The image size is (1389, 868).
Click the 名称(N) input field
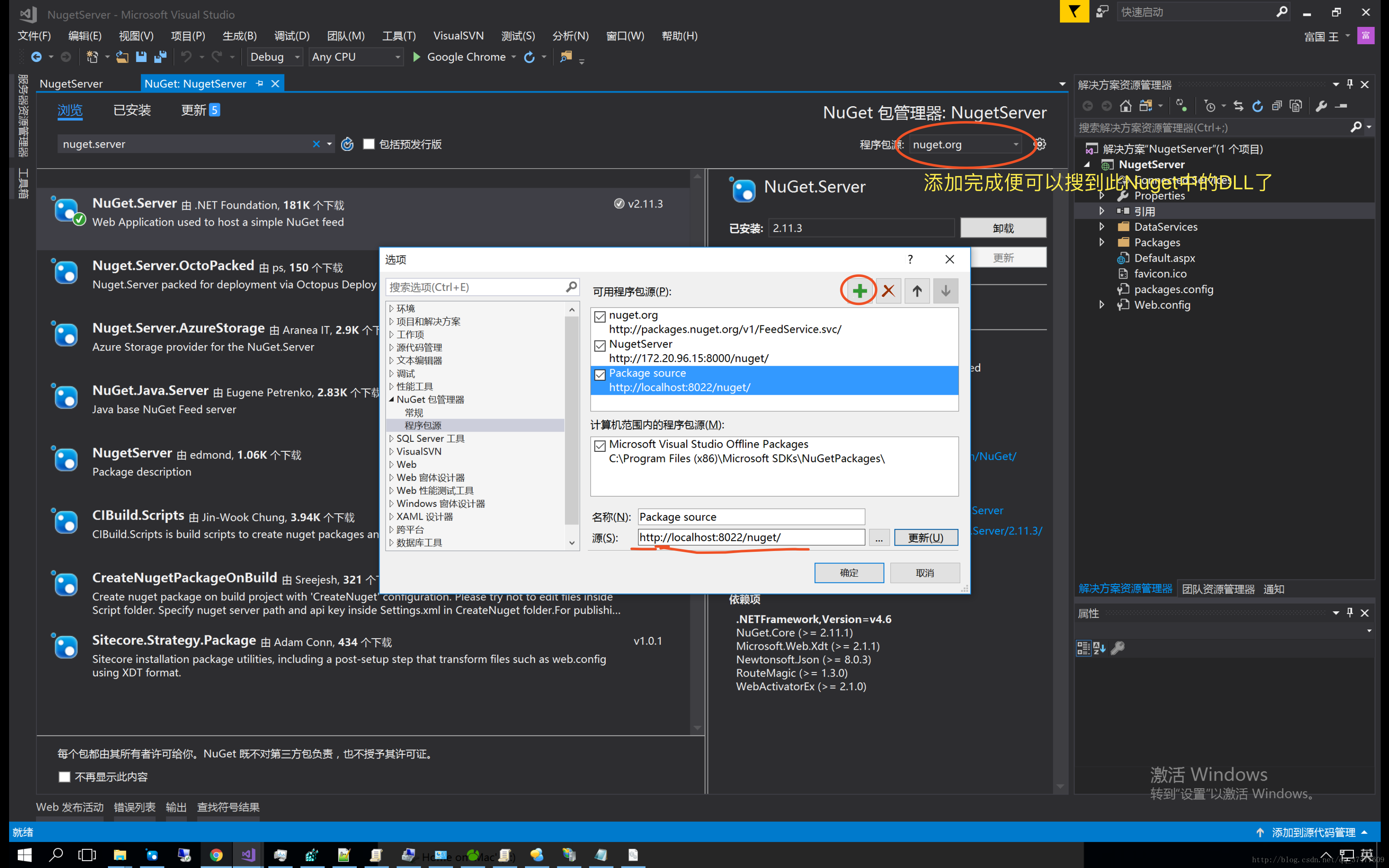(x=751, y=517)
